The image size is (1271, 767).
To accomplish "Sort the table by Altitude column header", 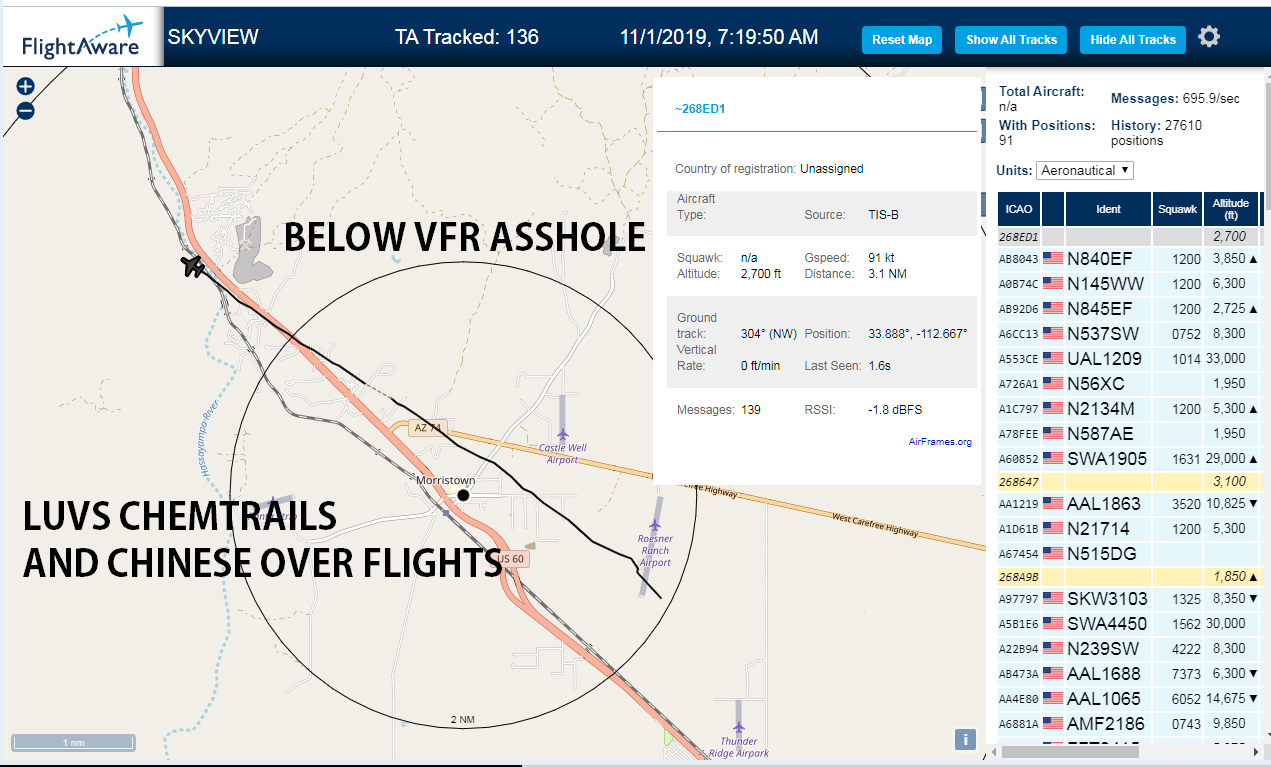I will coord(1231,209).
